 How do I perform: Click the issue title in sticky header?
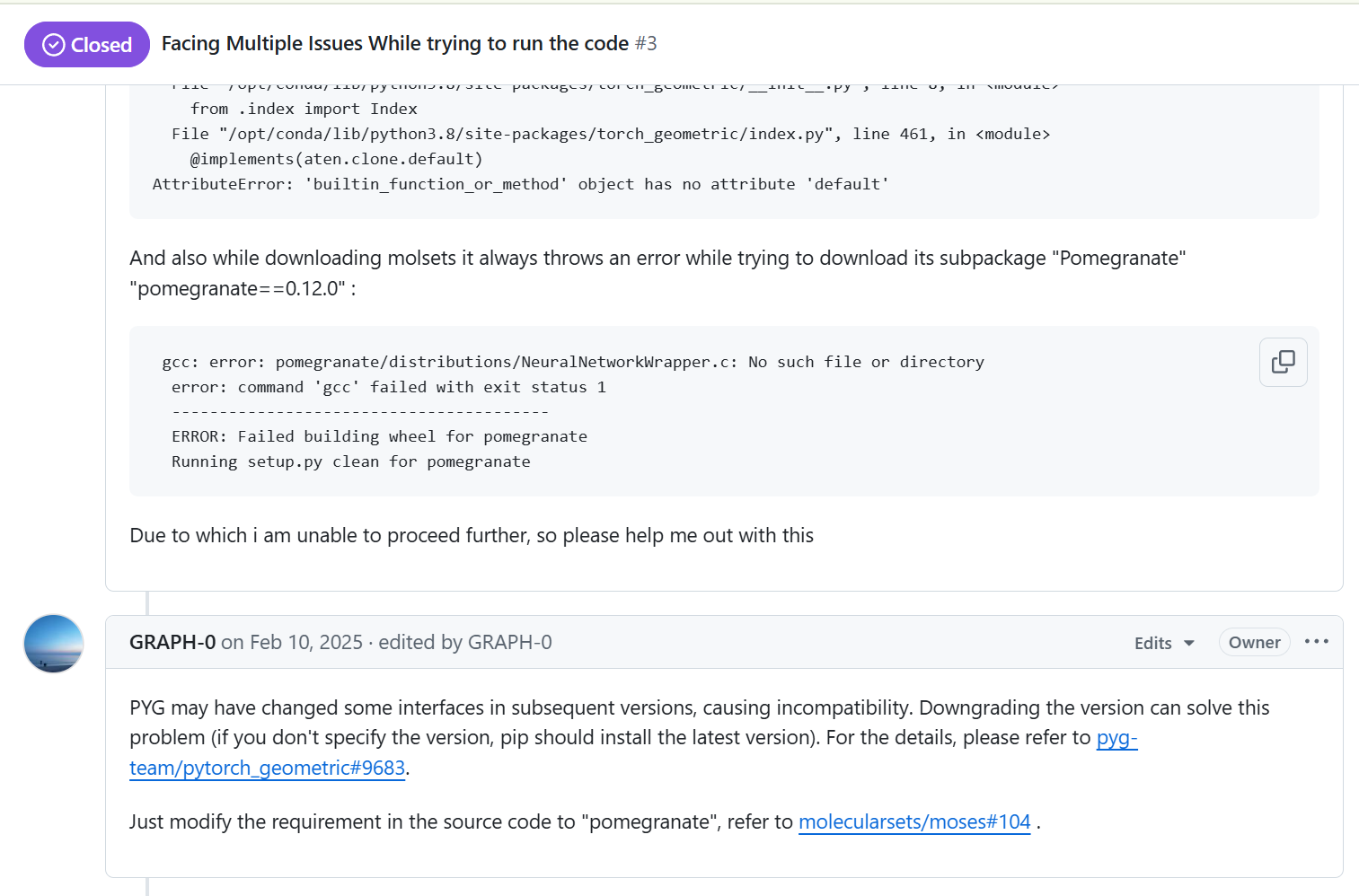coord(395,43)
